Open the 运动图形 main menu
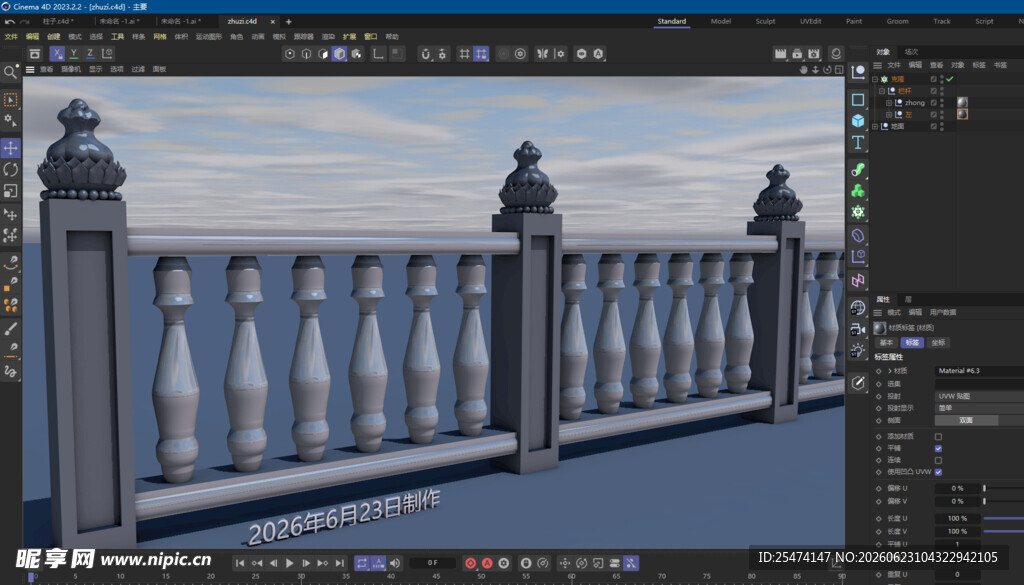 coord(208,37)
